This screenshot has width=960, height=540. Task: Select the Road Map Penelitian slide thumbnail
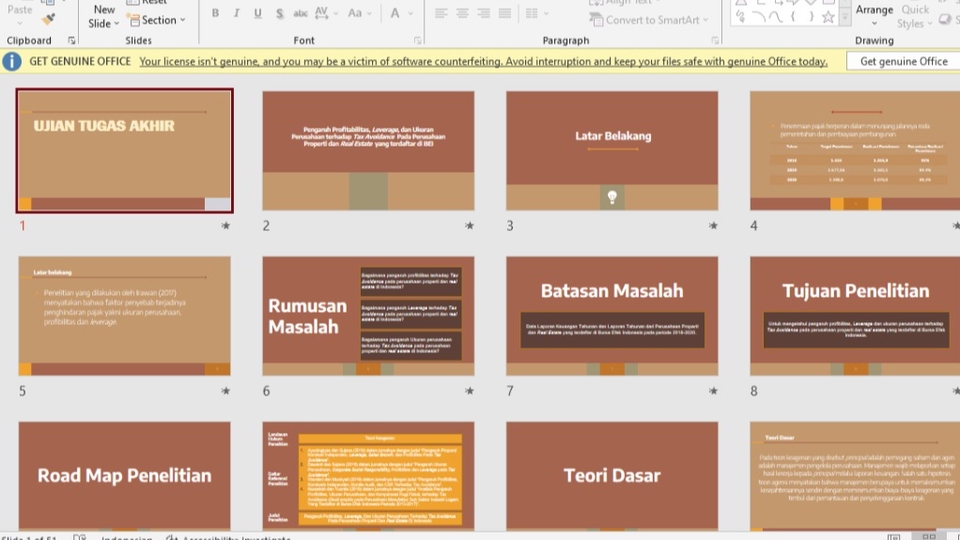point(125,476)
